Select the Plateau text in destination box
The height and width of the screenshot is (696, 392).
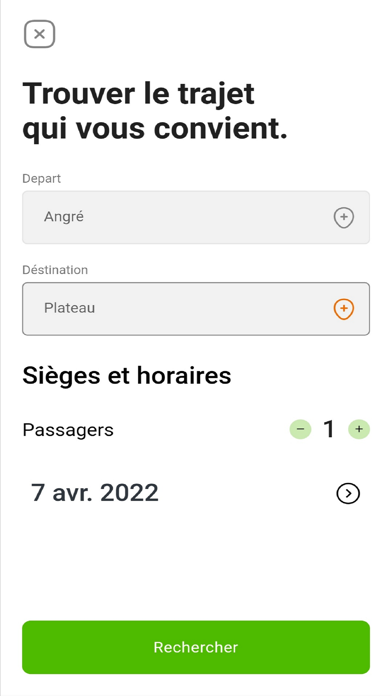click(69, 308)
